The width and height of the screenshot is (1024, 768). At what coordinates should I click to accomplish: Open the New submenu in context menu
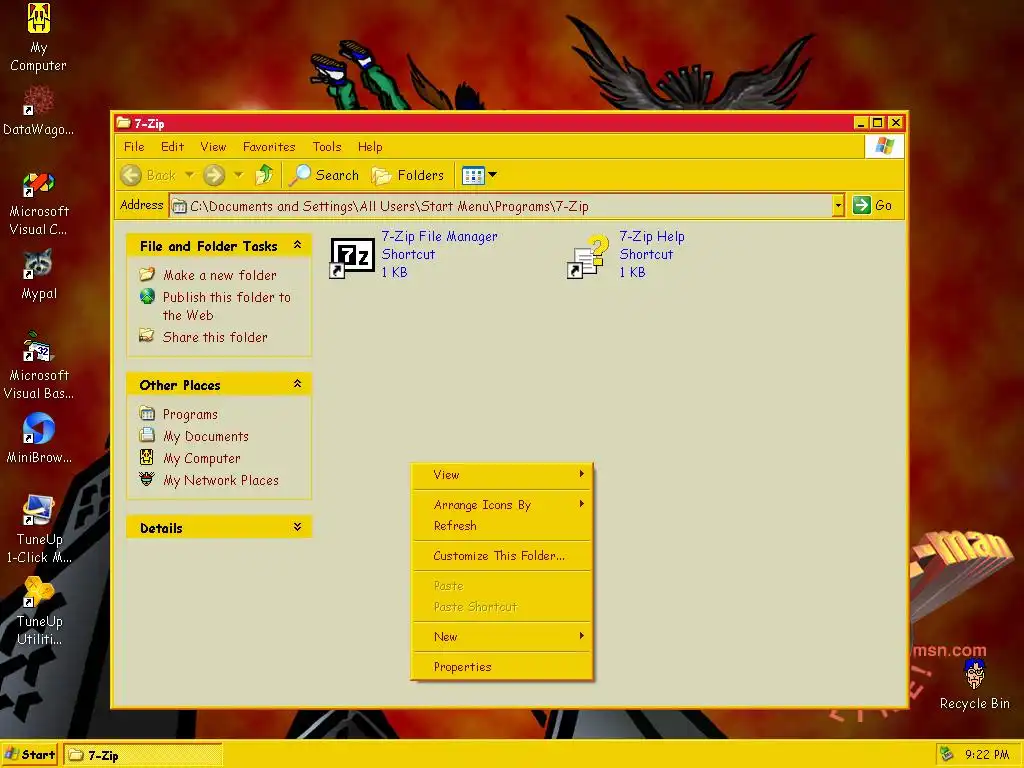coord(502,637)
